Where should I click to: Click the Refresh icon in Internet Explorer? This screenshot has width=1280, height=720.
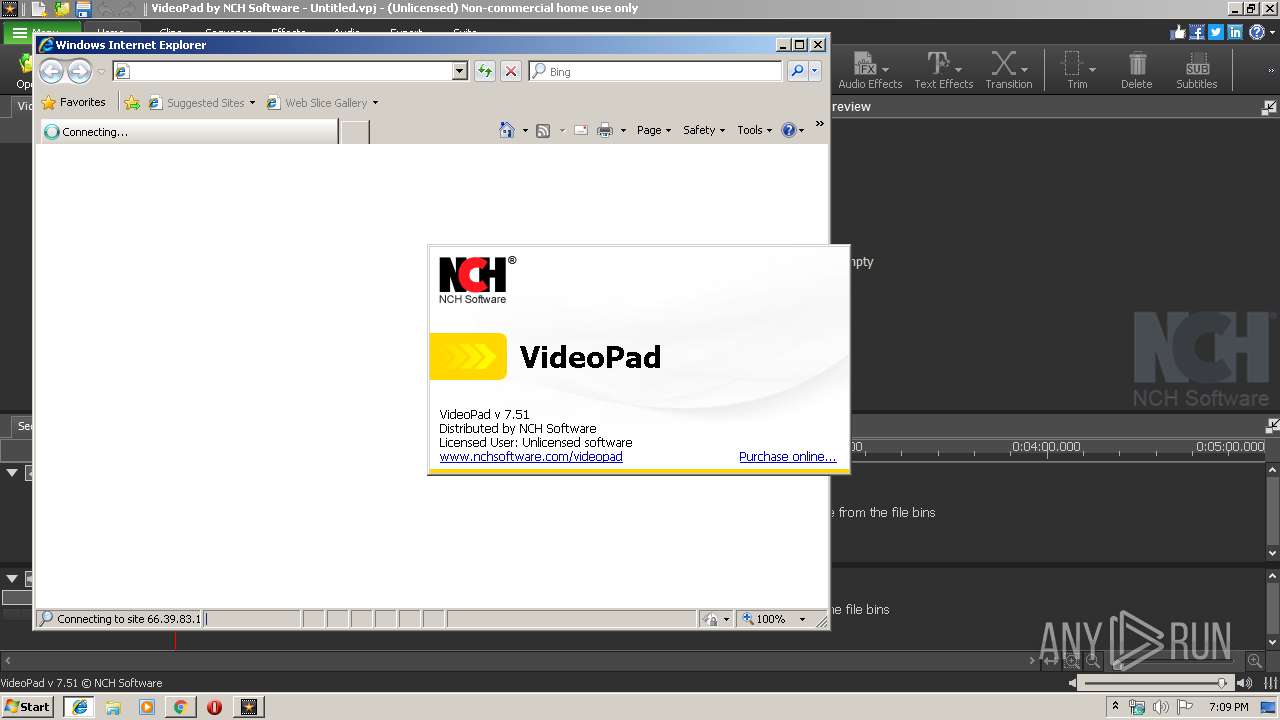[485, 71]
